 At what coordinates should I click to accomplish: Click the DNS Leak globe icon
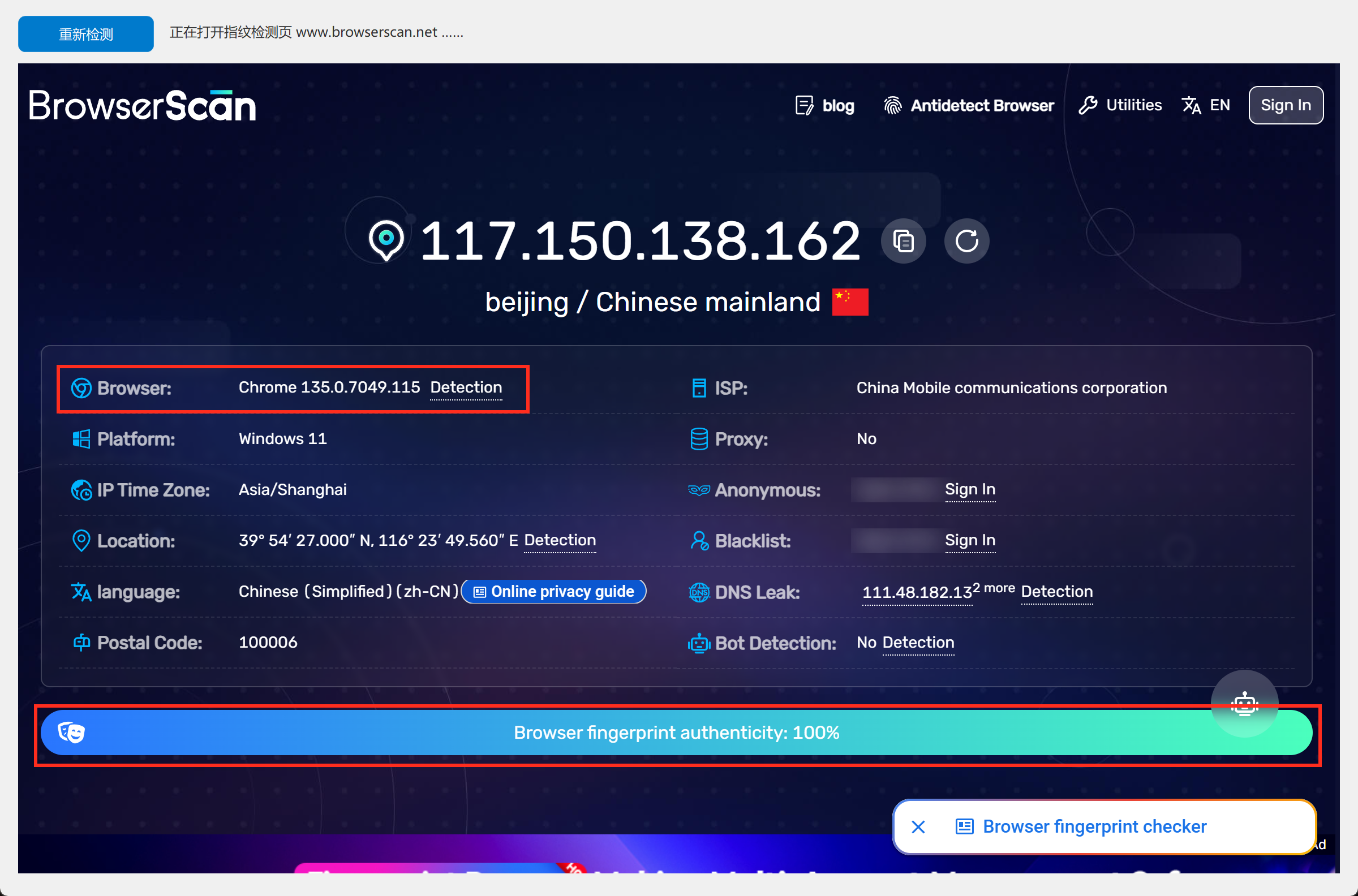tap(699, 592)
